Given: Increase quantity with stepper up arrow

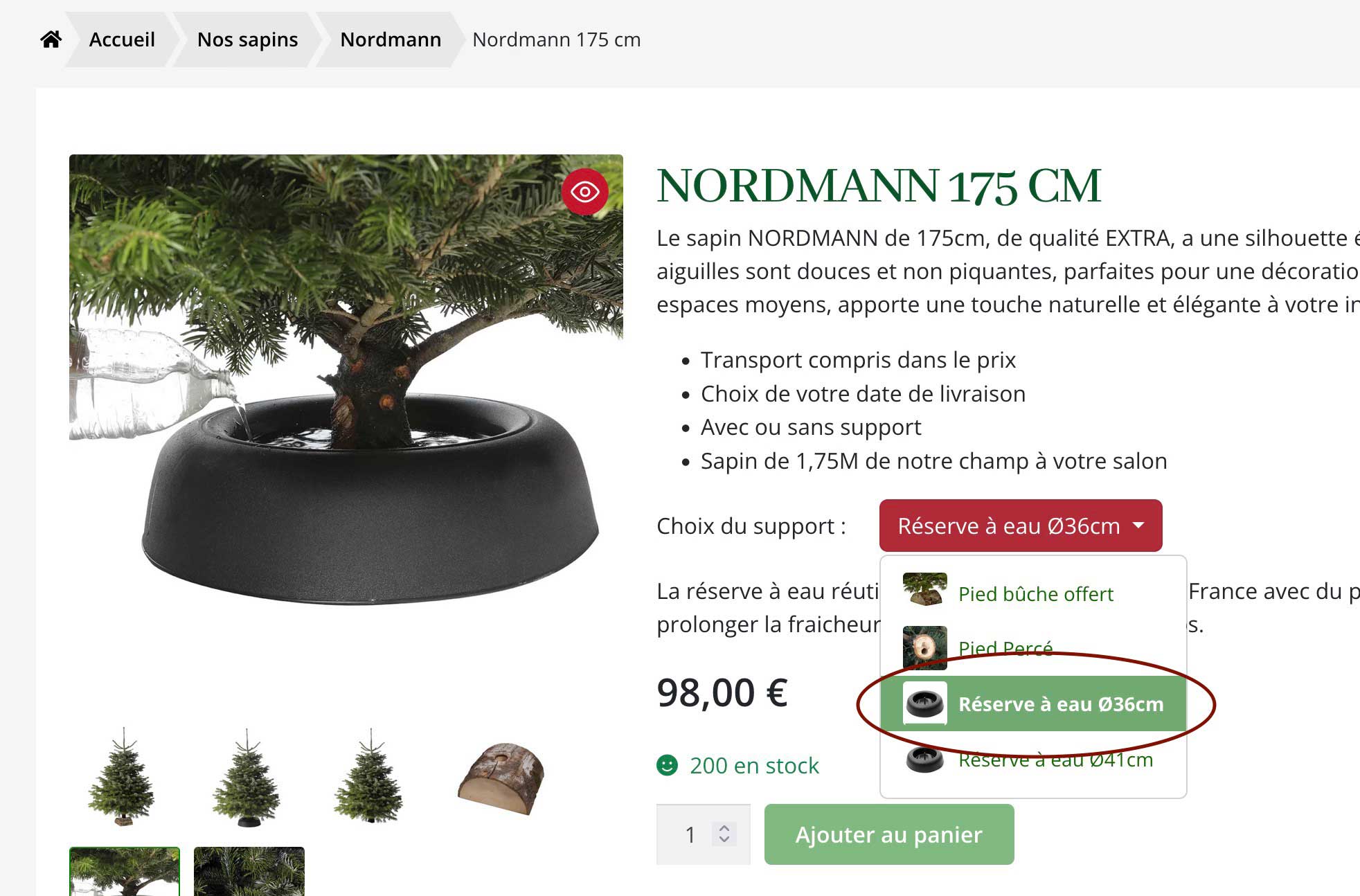Looking at the screenshot, I should [x=724, y=827].
